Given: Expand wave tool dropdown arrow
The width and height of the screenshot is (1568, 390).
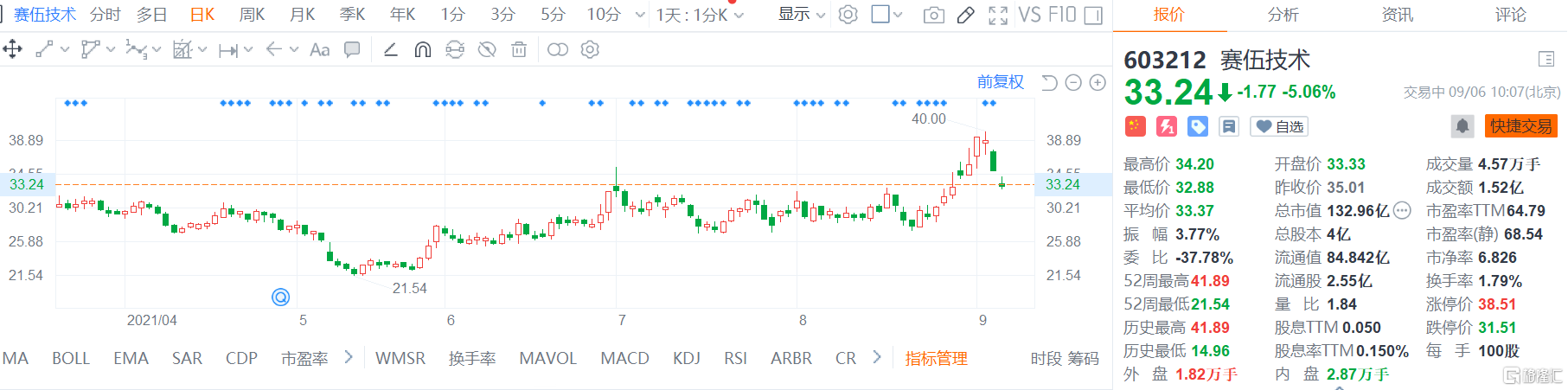Looking at the screenshot, I should coord(157,49).
